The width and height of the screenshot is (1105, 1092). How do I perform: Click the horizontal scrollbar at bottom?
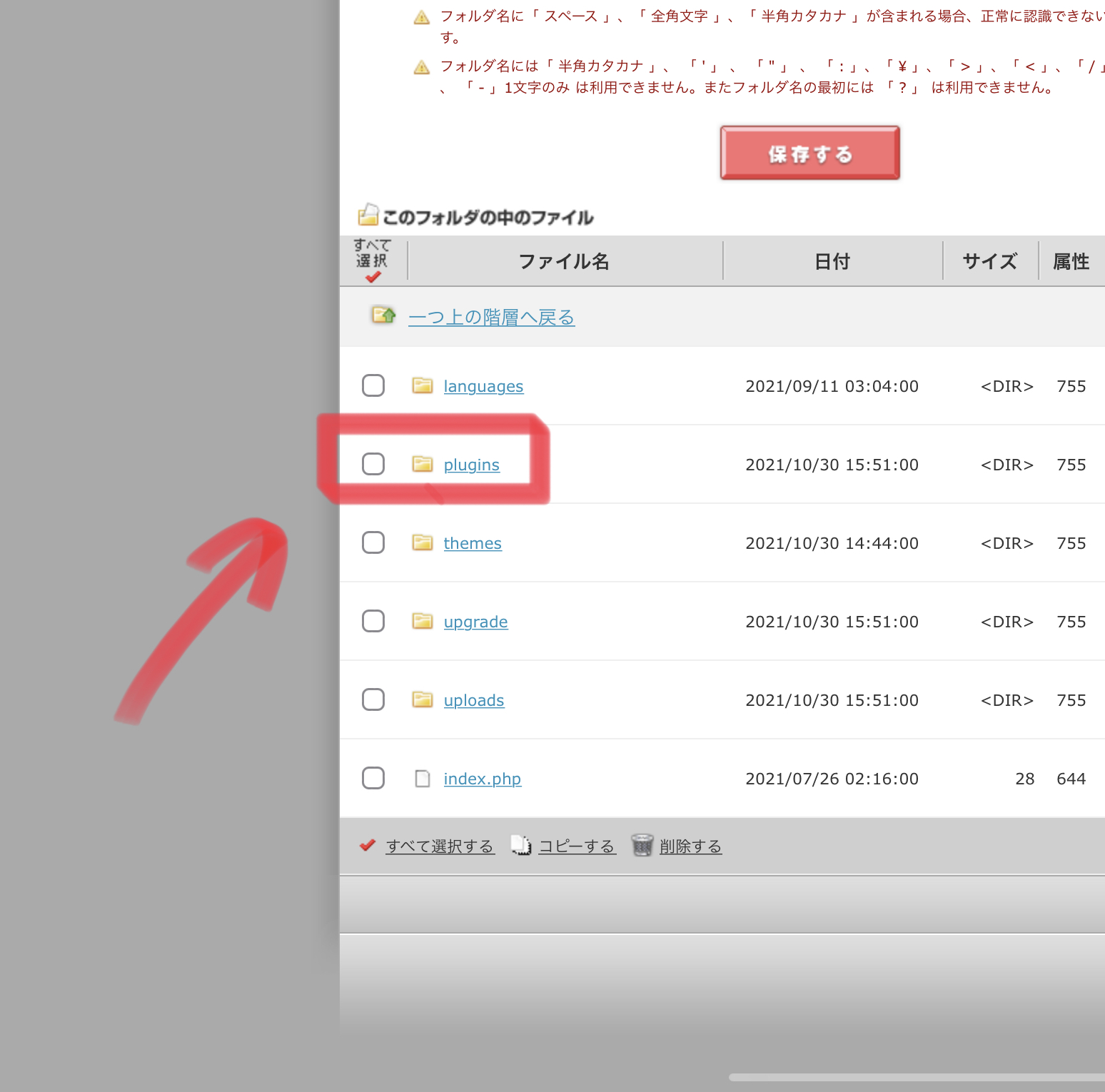point(916,1077)
